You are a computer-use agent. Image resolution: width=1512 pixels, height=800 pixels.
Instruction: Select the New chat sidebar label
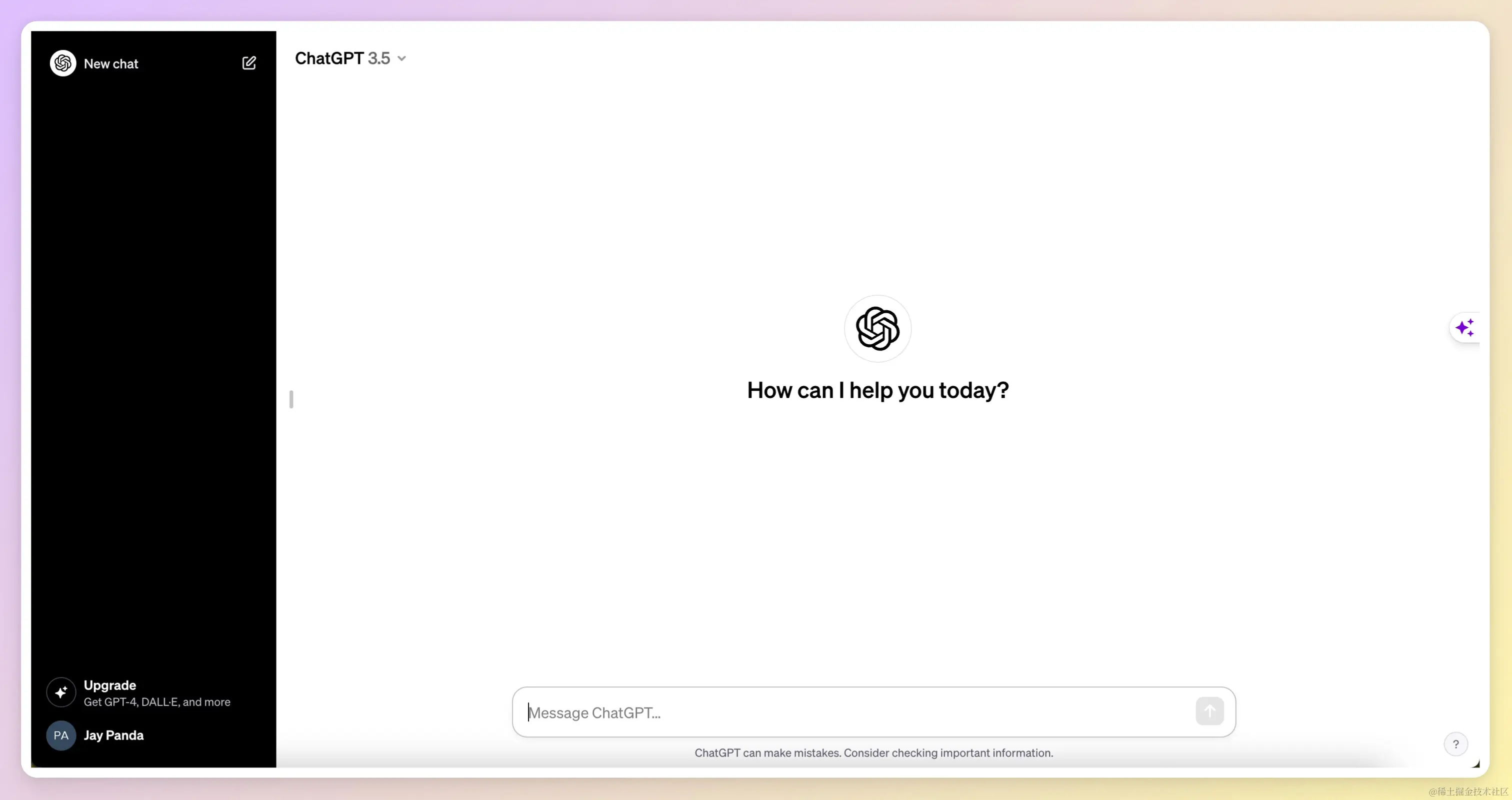(111, 64)
